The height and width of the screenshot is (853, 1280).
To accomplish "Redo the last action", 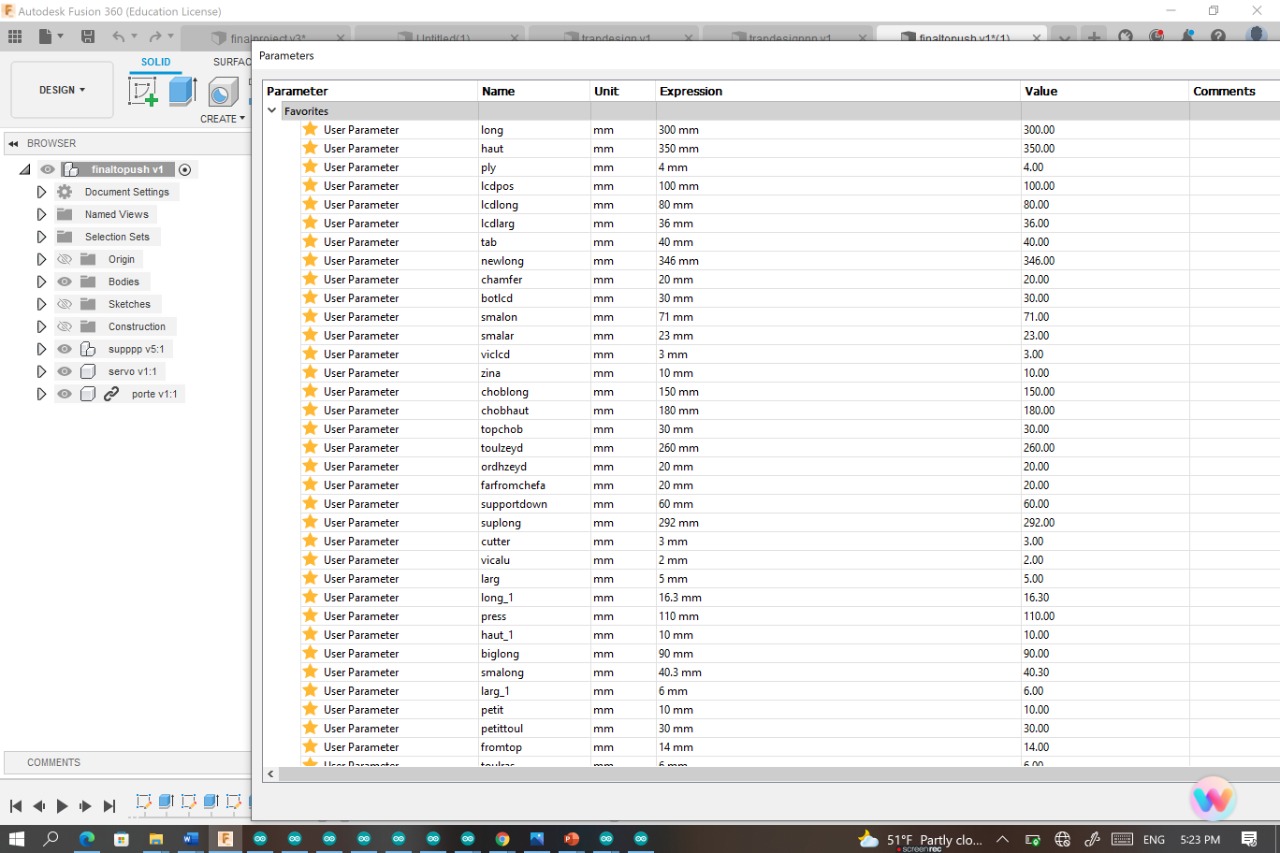I will (155, 37).
